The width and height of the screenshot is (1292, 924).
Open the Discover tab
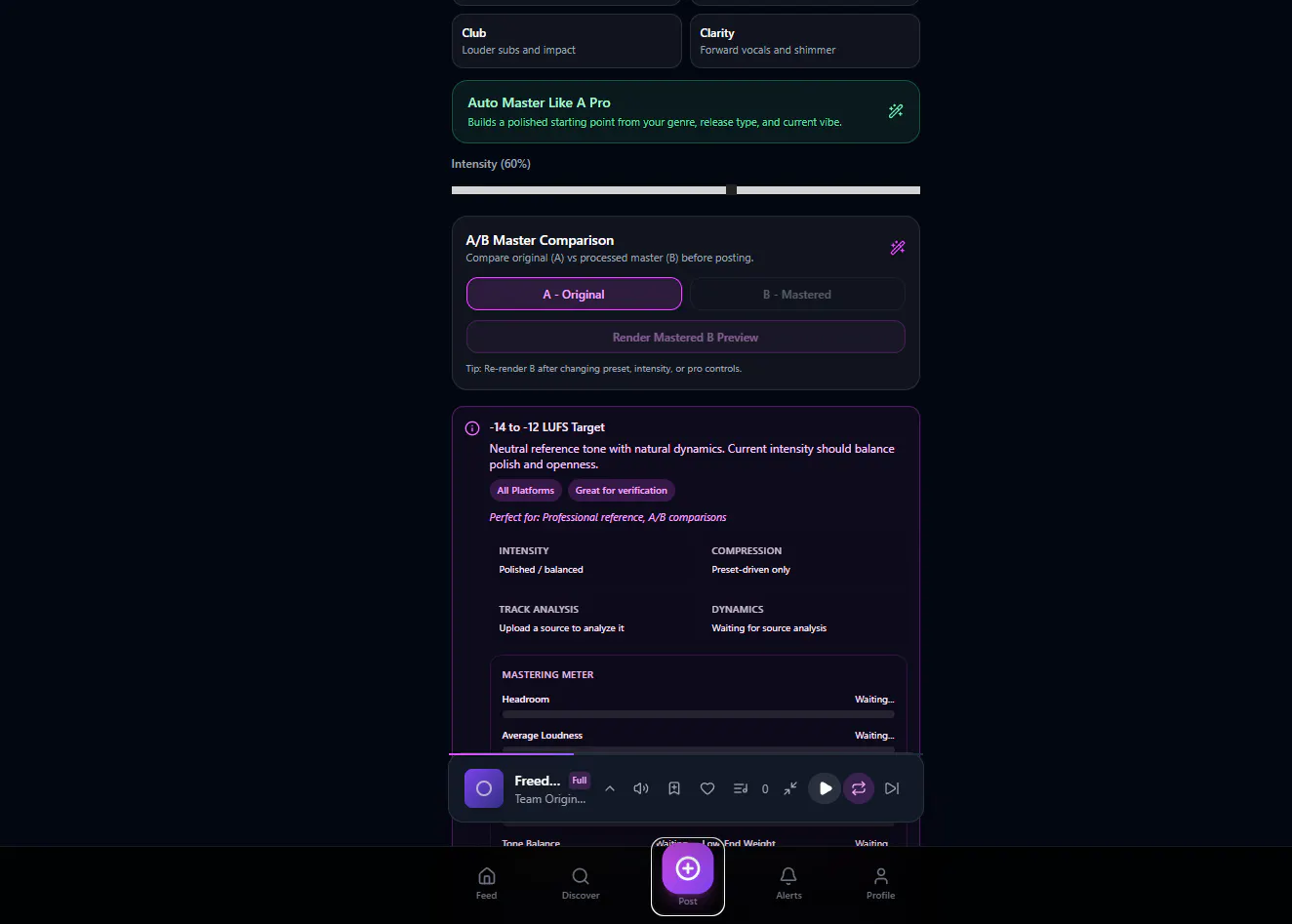(x=581, y=882)
